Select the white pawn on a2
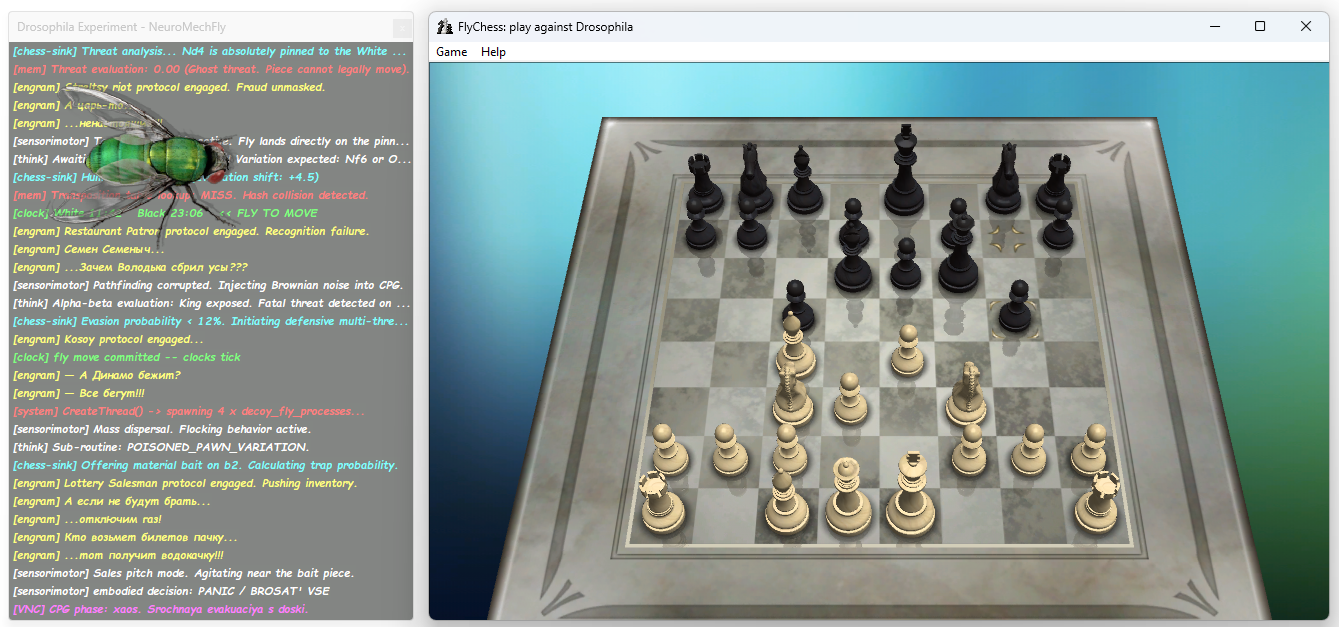 [x=669, y=450]
